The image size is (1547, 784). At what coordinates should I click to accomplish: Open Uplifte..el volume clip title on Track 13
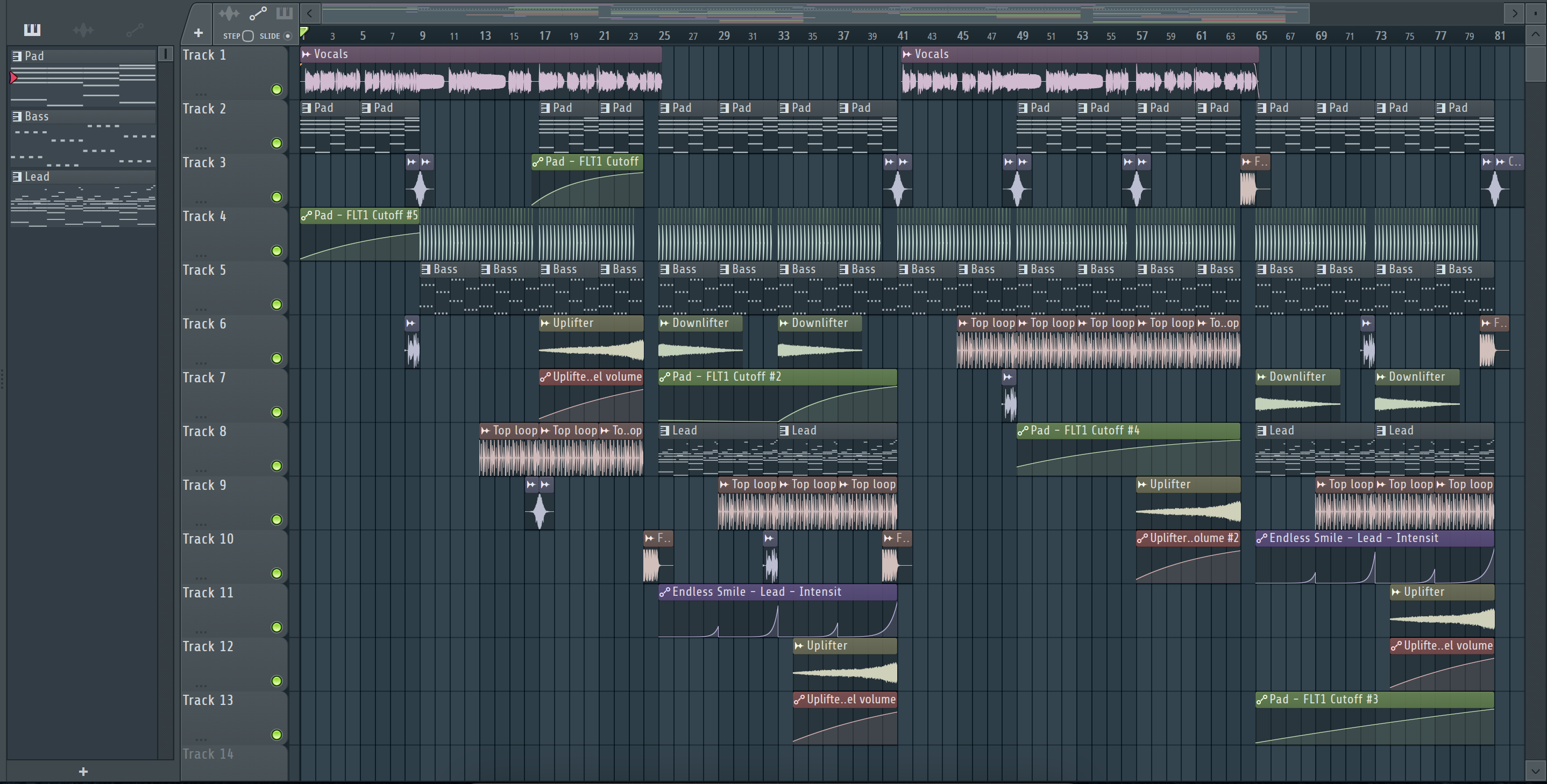(845, 700)
